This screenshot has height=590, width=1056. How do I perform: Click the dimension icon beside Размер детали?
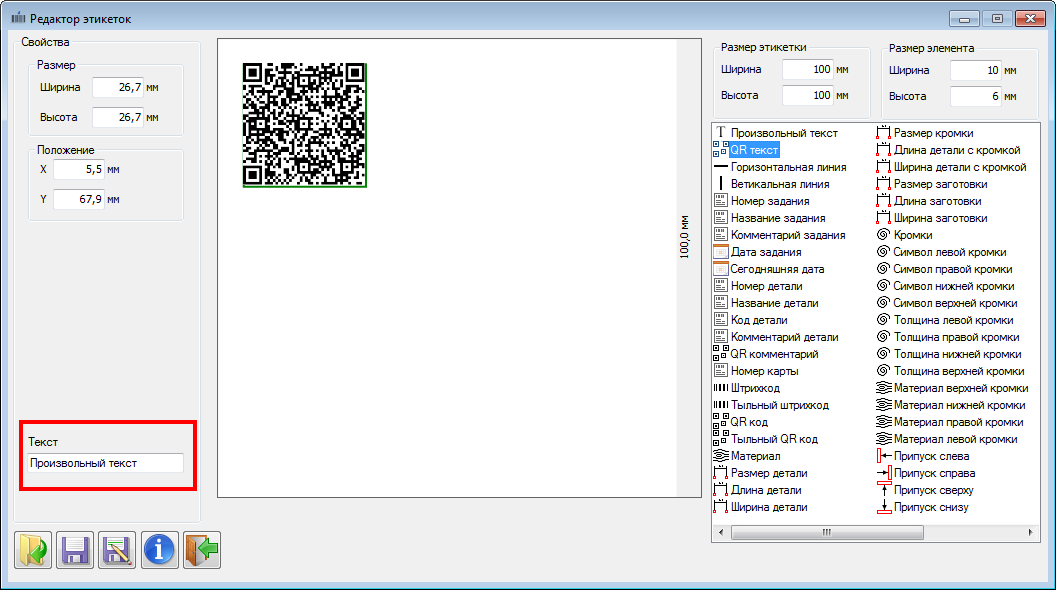(721, 473)
